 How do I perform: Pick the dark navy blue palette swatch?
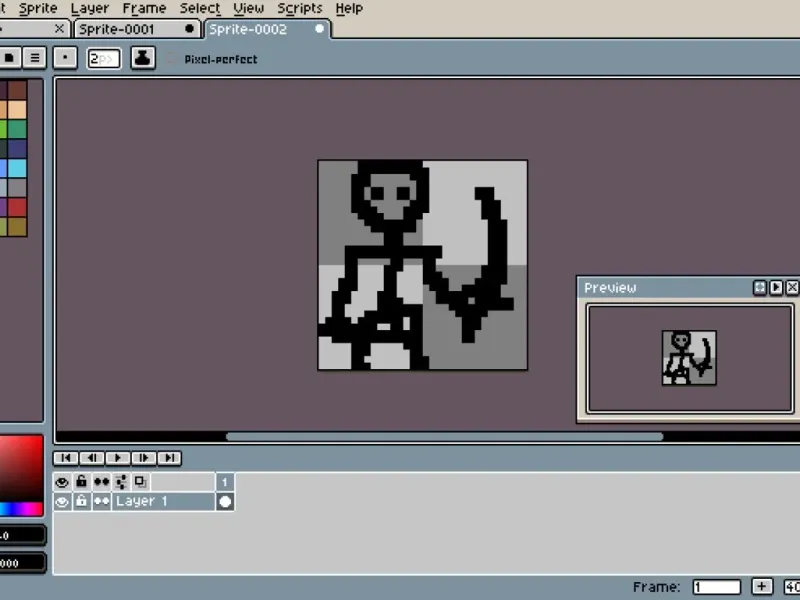coord(17,148)
